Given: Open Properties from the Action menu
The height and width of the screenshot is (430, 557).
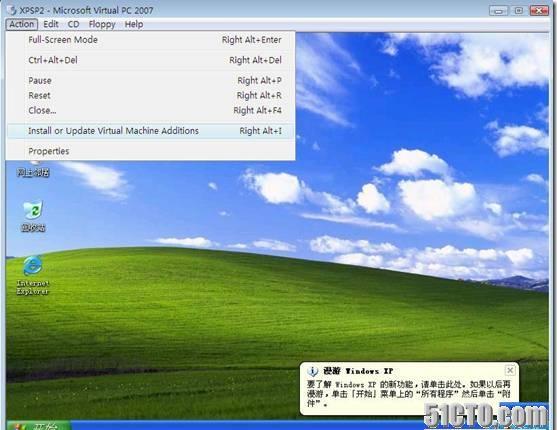Looking at the screenshot, I should point(151,151).
